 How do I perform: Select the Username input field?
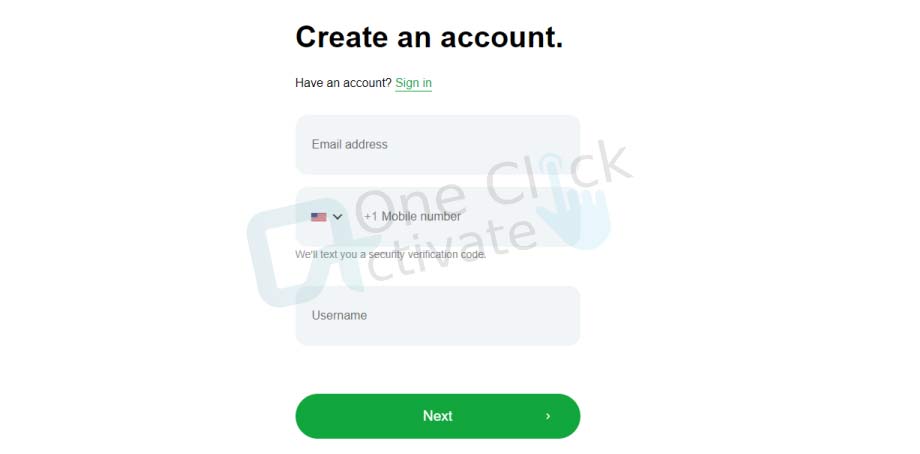coord(438,316)
